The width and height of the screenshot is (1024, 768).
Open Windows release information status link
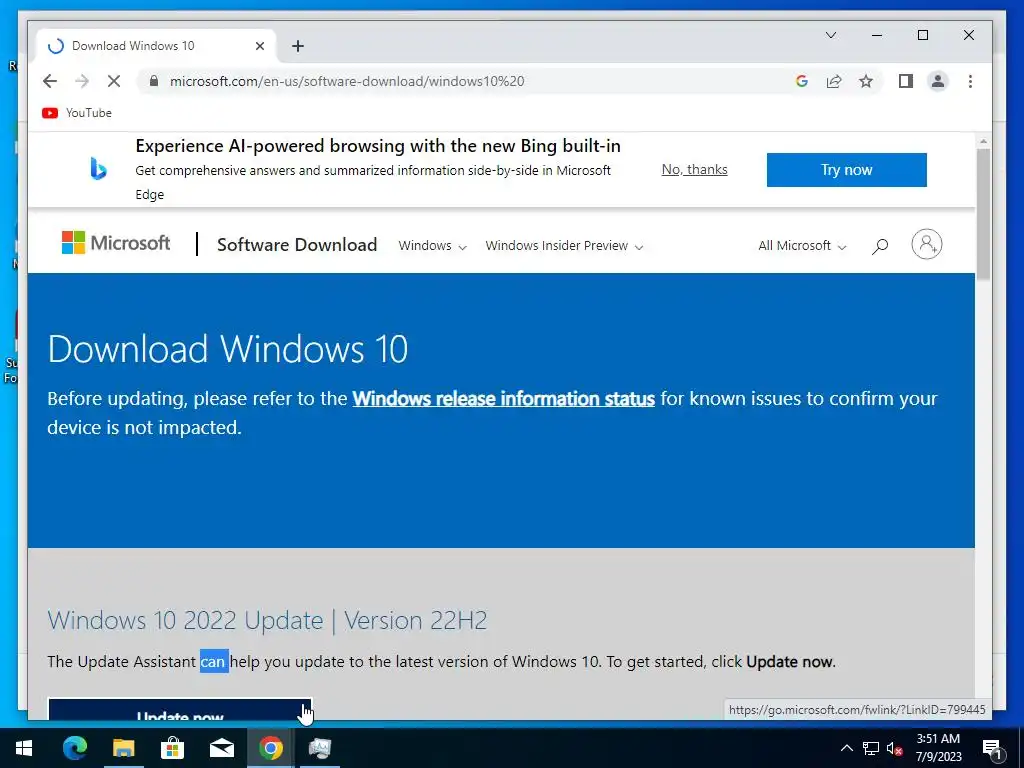pyautogui.click(x=504, y=398)
